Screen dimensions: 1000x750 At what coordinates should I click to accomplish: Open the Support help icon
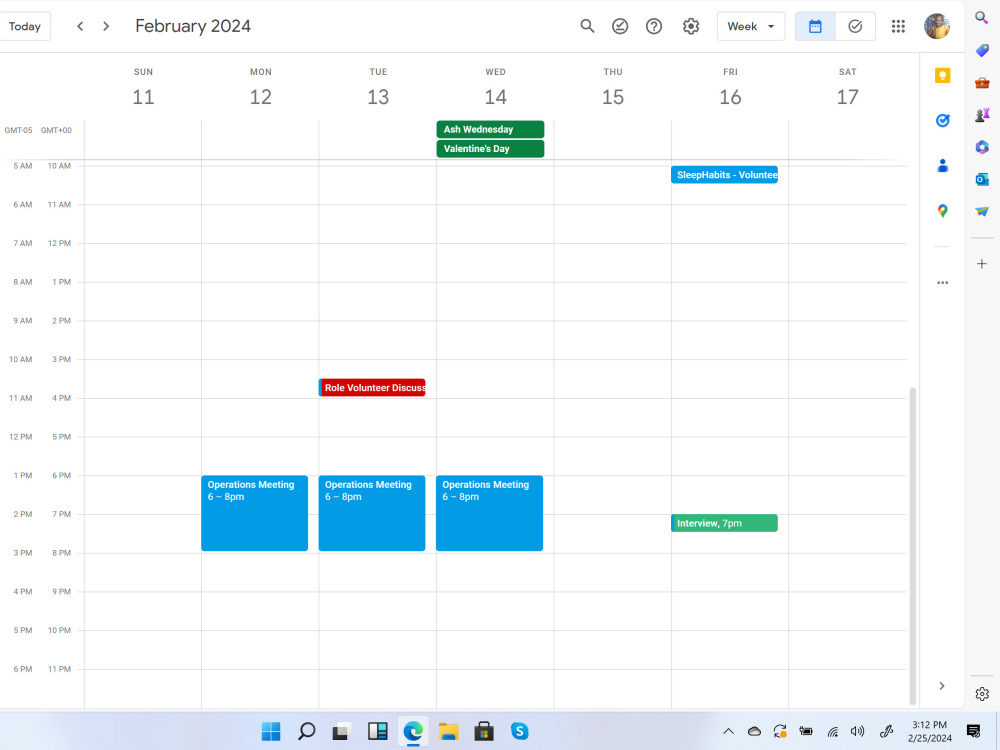tap(654, 26)
